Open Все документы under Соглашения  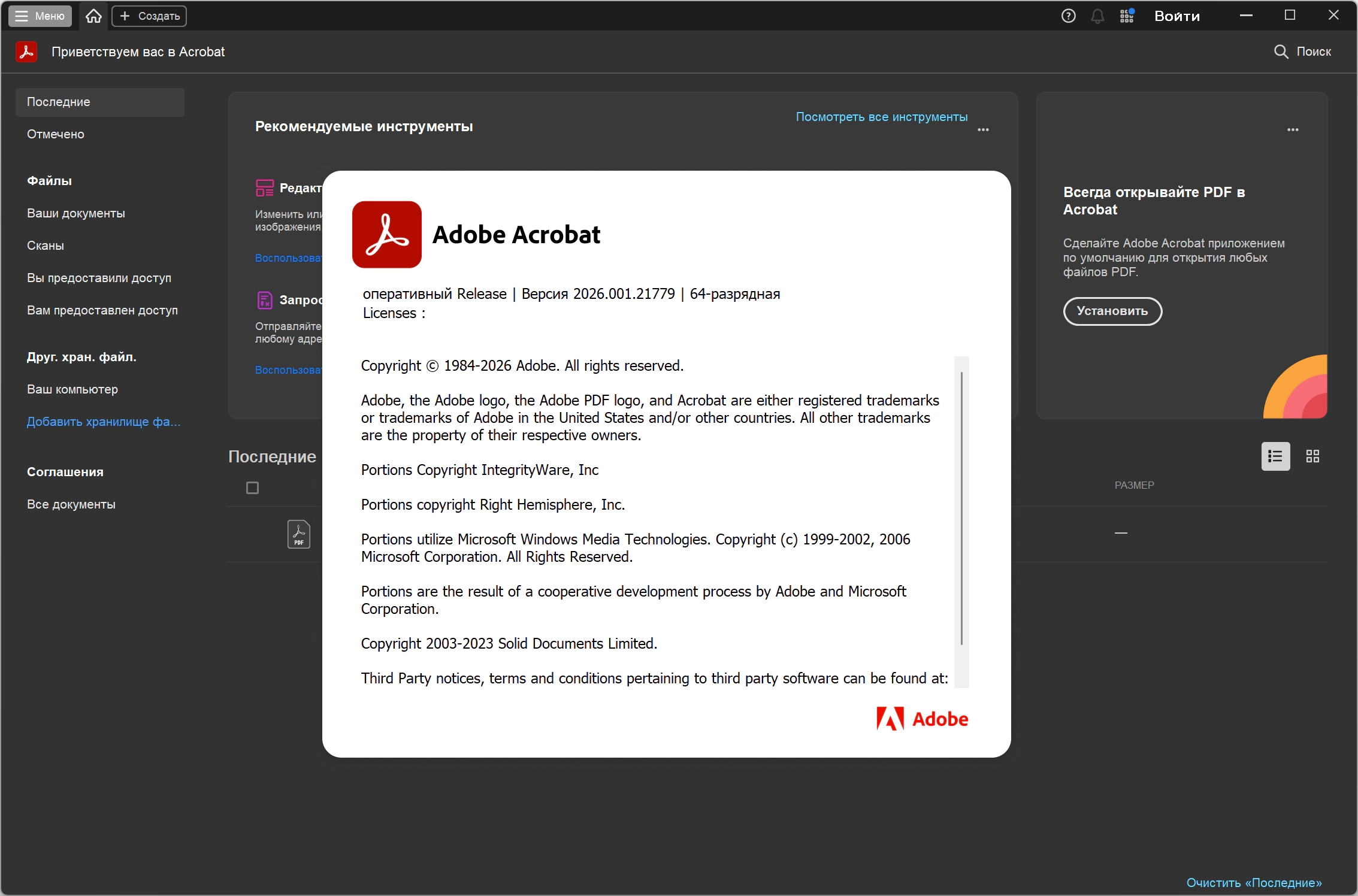(71, 504)
